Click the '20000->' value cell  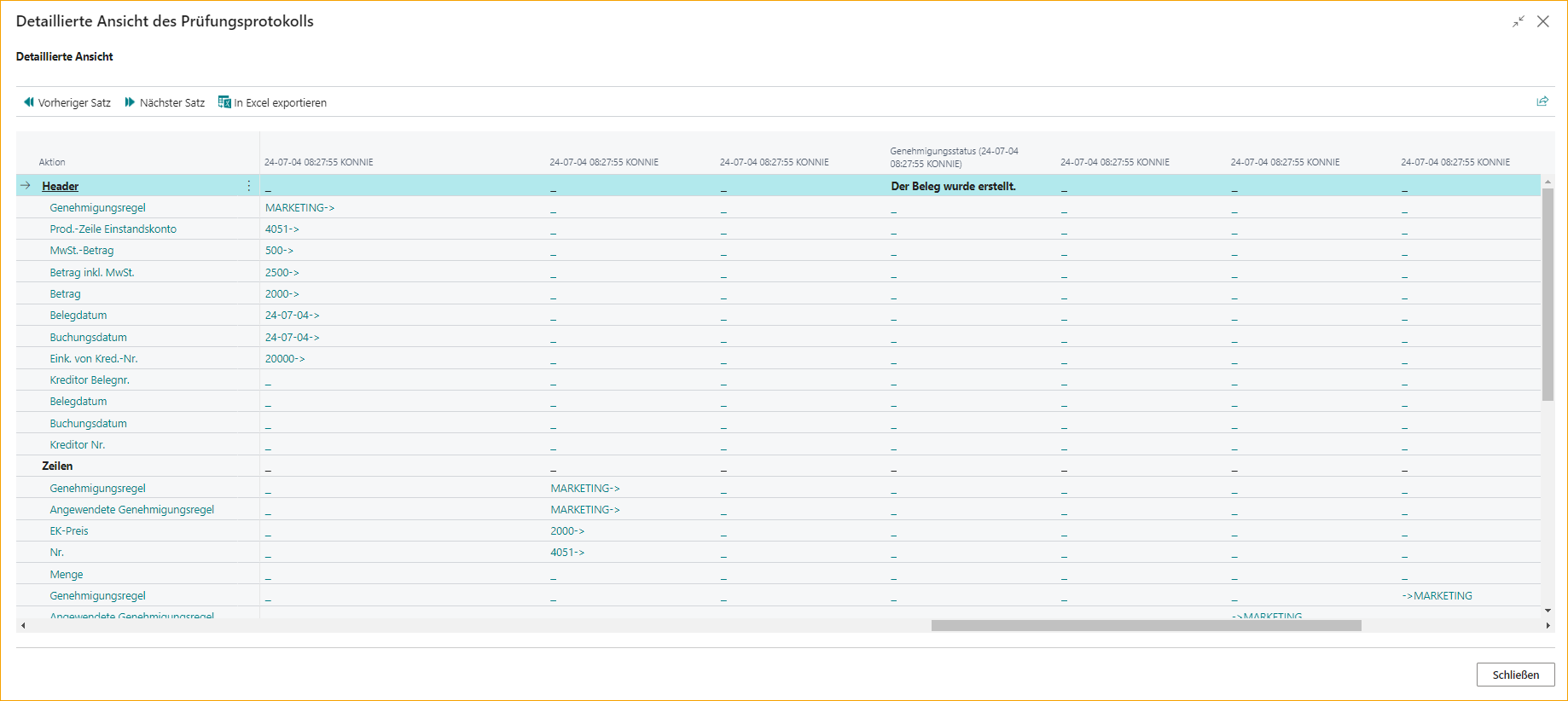pyautogui.click(x=285, y=358)
